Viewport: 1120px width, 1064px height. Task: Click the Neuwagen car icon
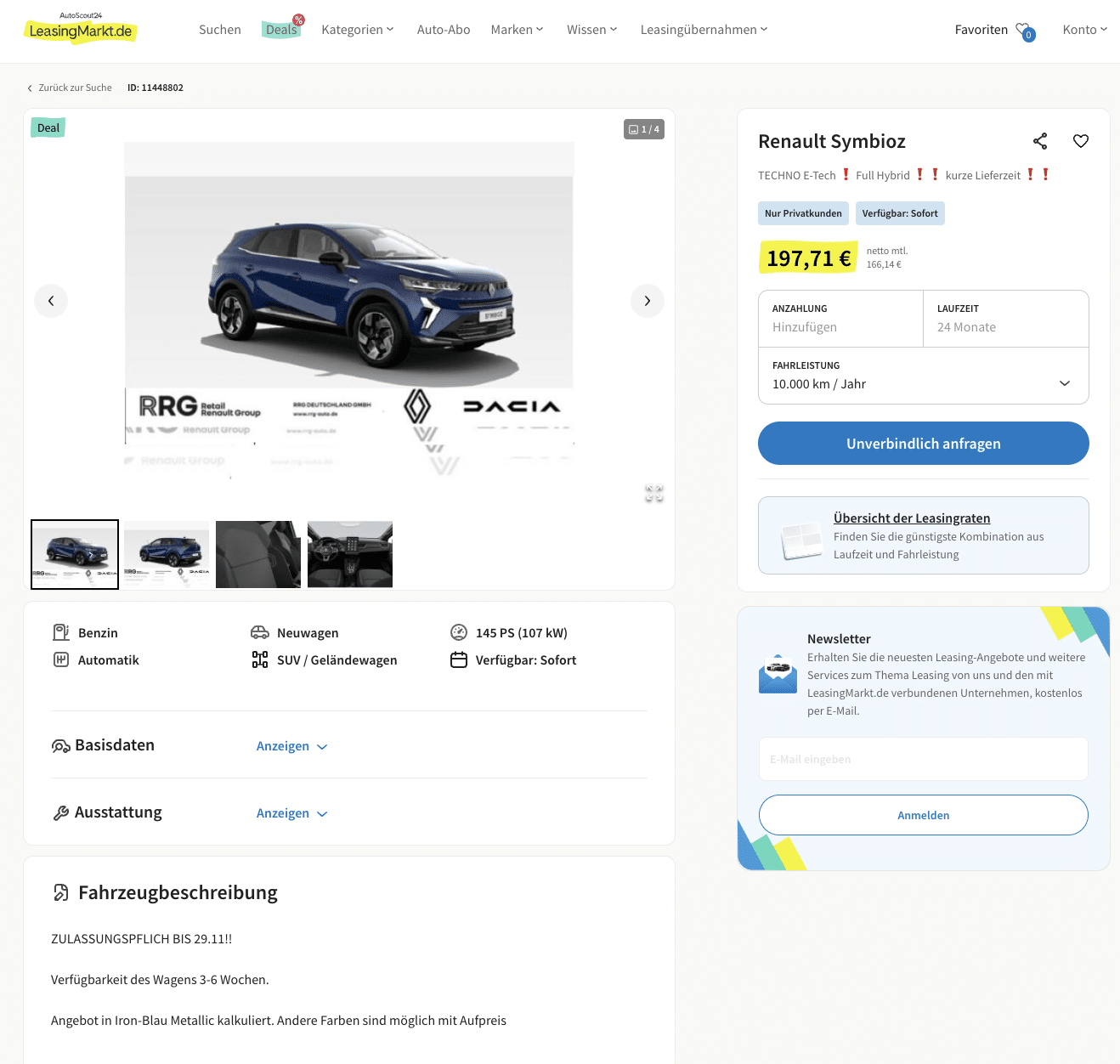tap(260, 632)
